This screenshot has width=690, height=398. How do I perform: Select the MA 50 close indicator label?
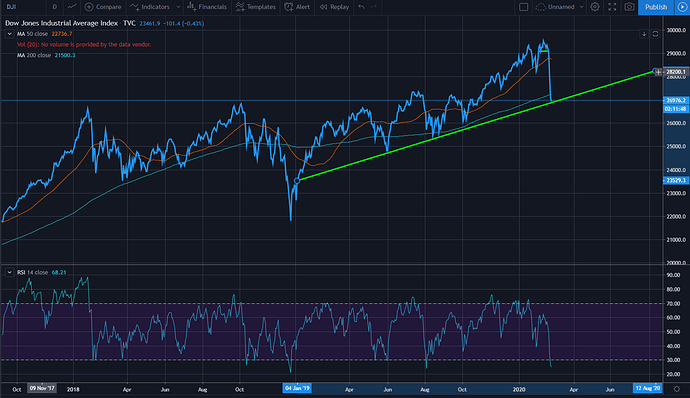tap(32, 34)
